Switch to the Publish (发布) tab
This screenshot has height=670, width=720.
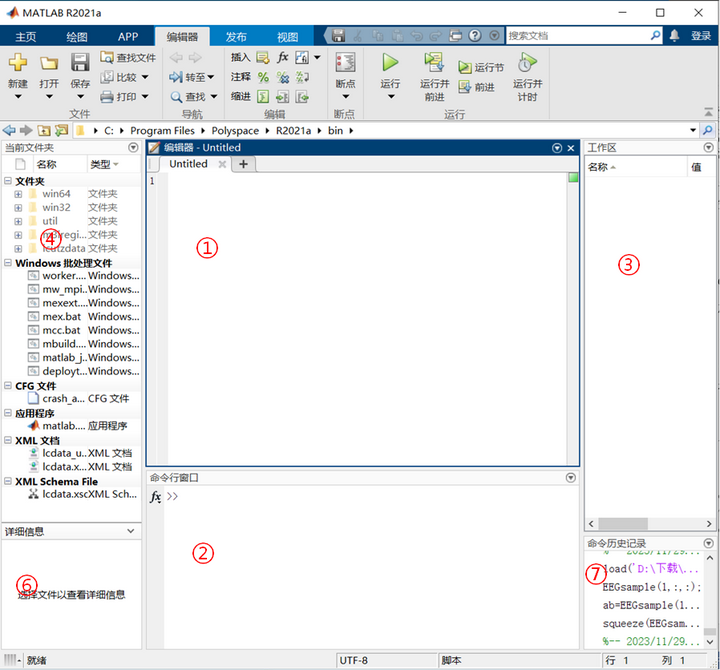pos(236,36)
